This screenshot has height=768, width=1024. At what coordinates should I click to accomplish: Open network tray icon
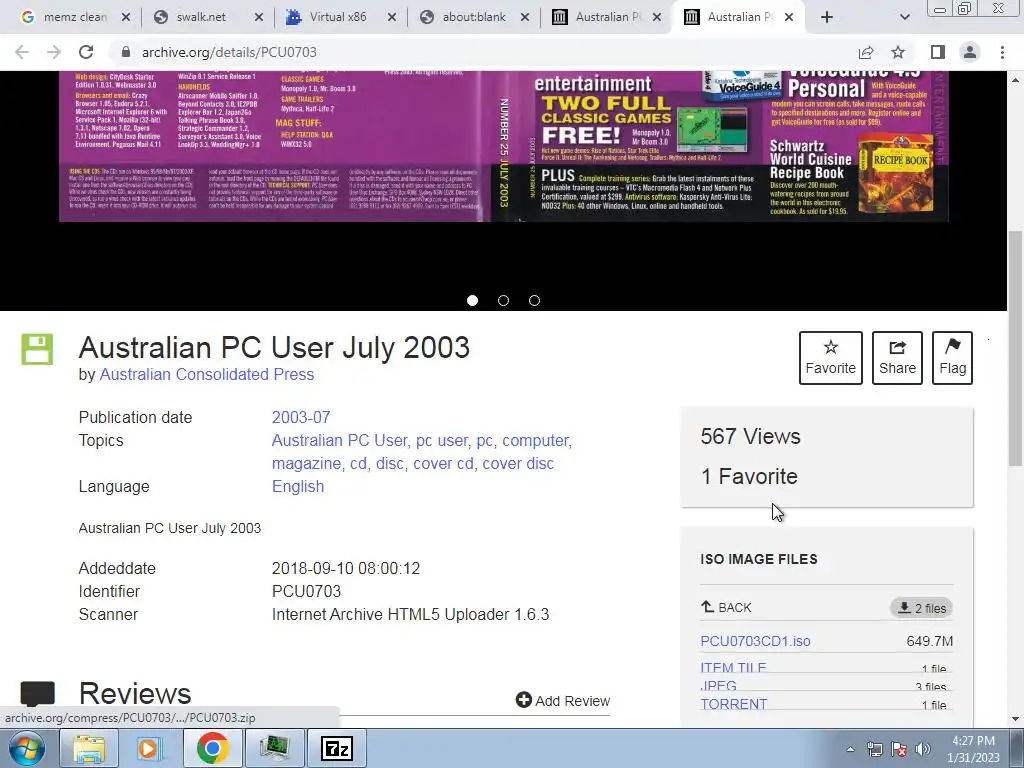[x=874, y=749]
